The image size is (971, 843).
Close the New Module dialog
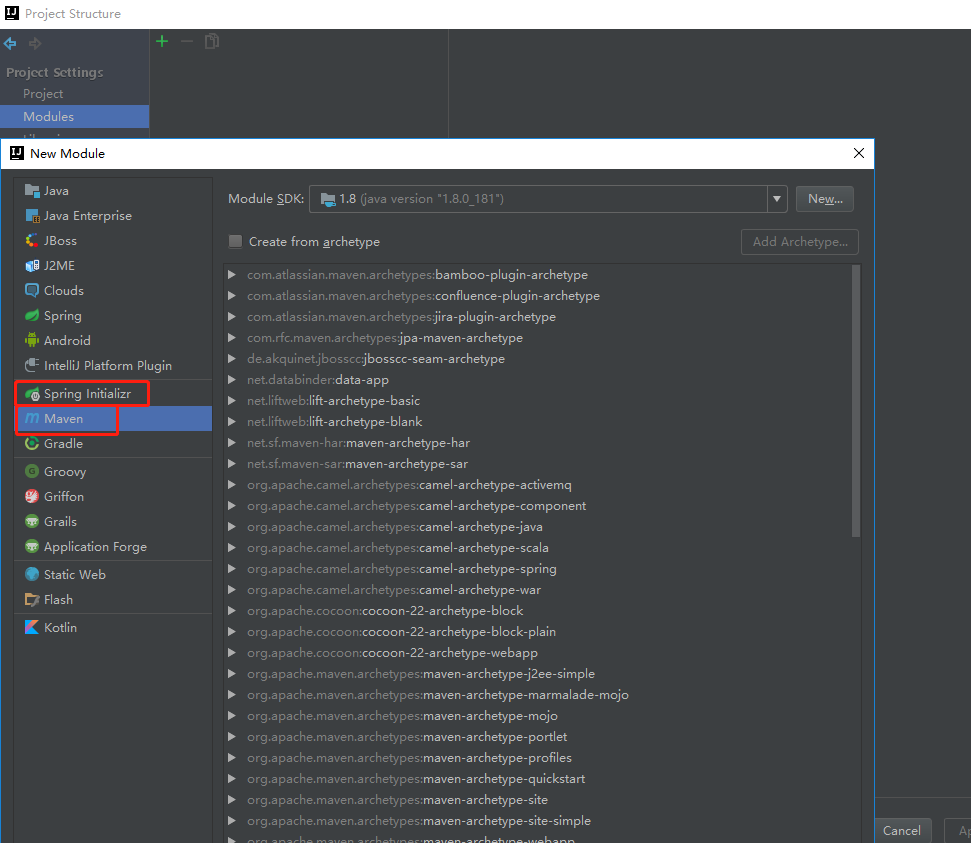click(859, 153)
